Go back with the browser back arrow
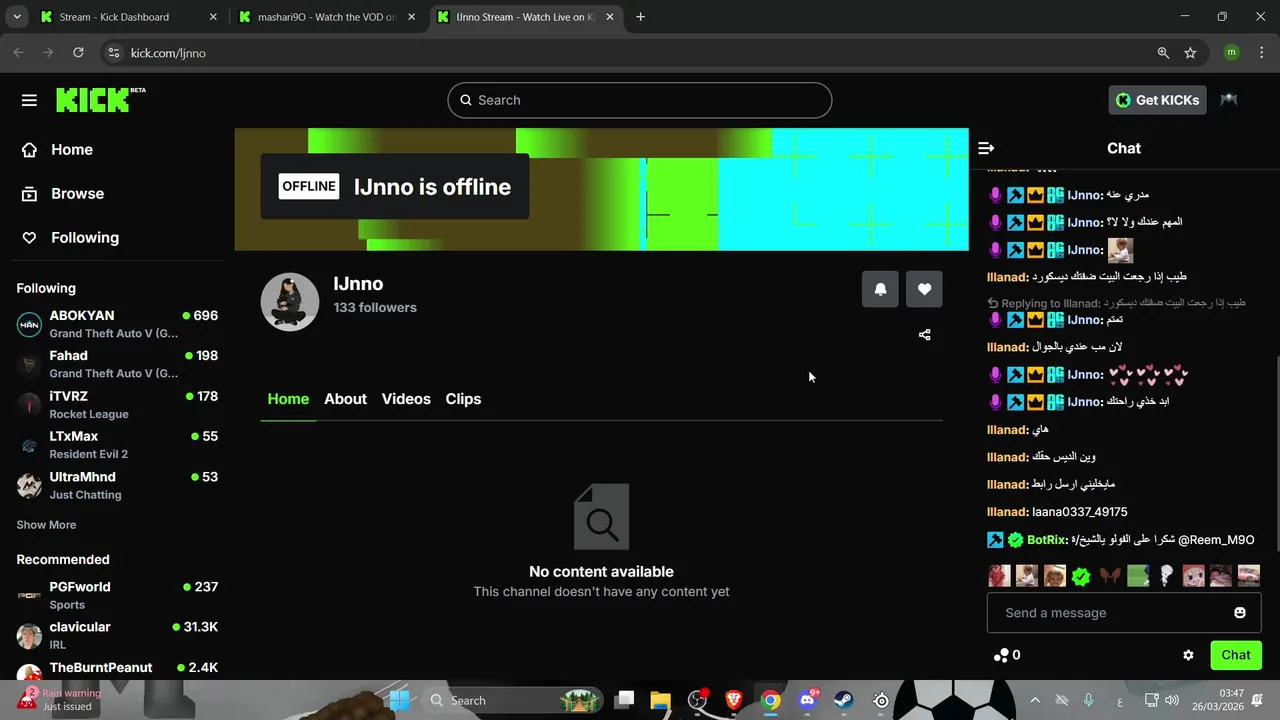Viewport: 1280px width, 720px height. click(18, 53)
